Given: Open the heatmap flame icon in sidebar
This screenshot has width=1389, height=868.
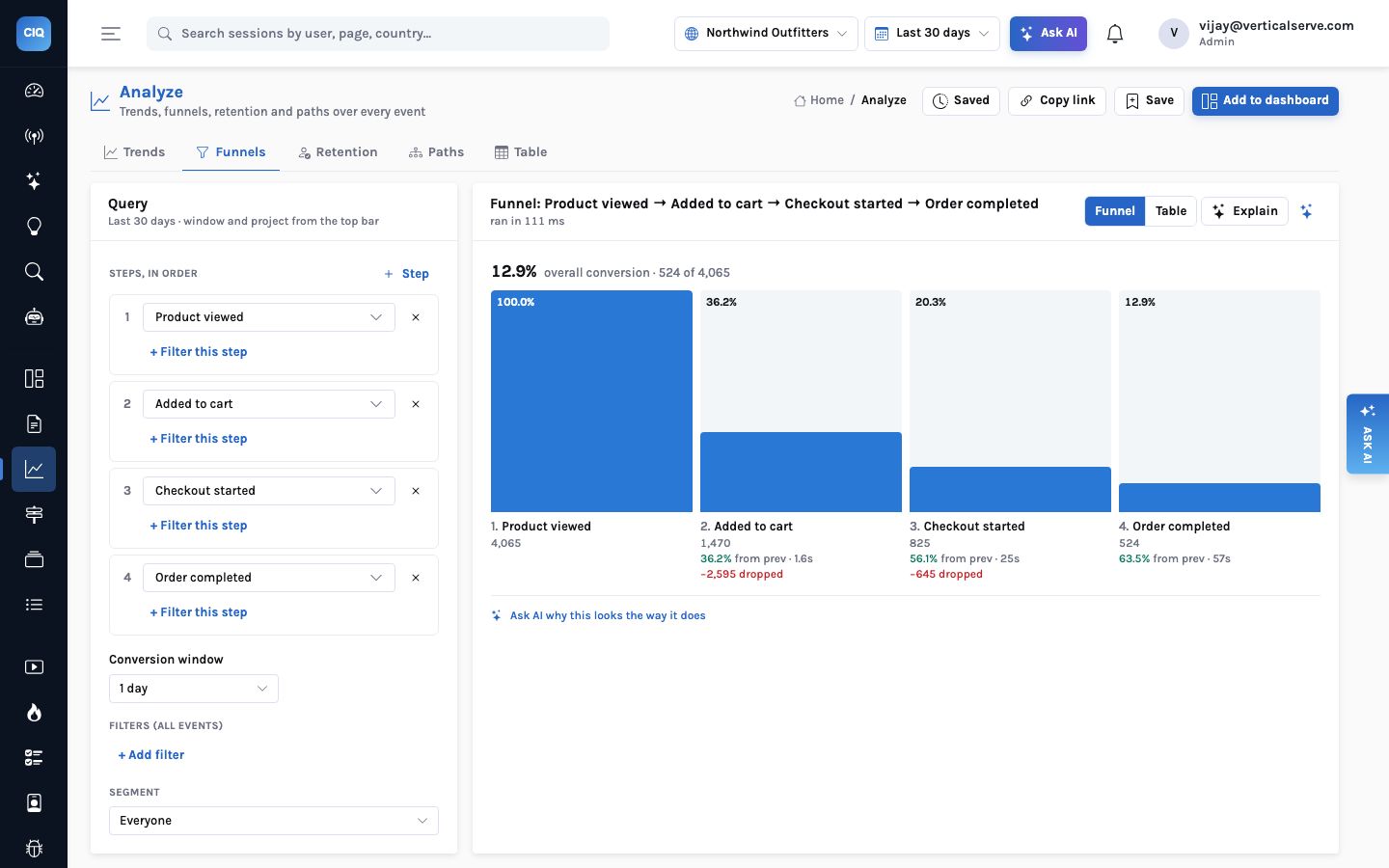Looking at the screenshot, I should point(34,713).
